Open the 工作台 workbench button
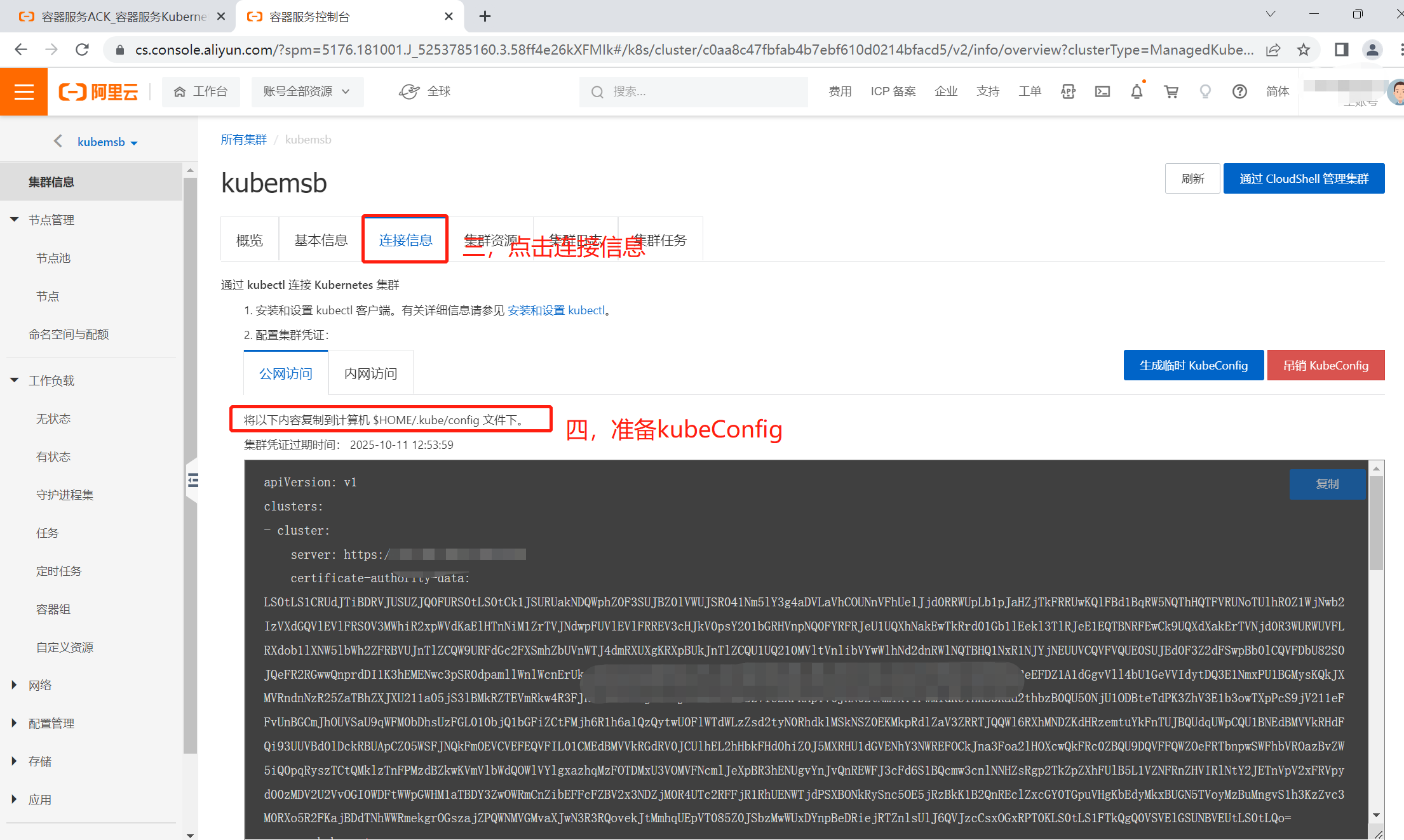This screenshot has height=840, width=1404. [x=201, y=92]
